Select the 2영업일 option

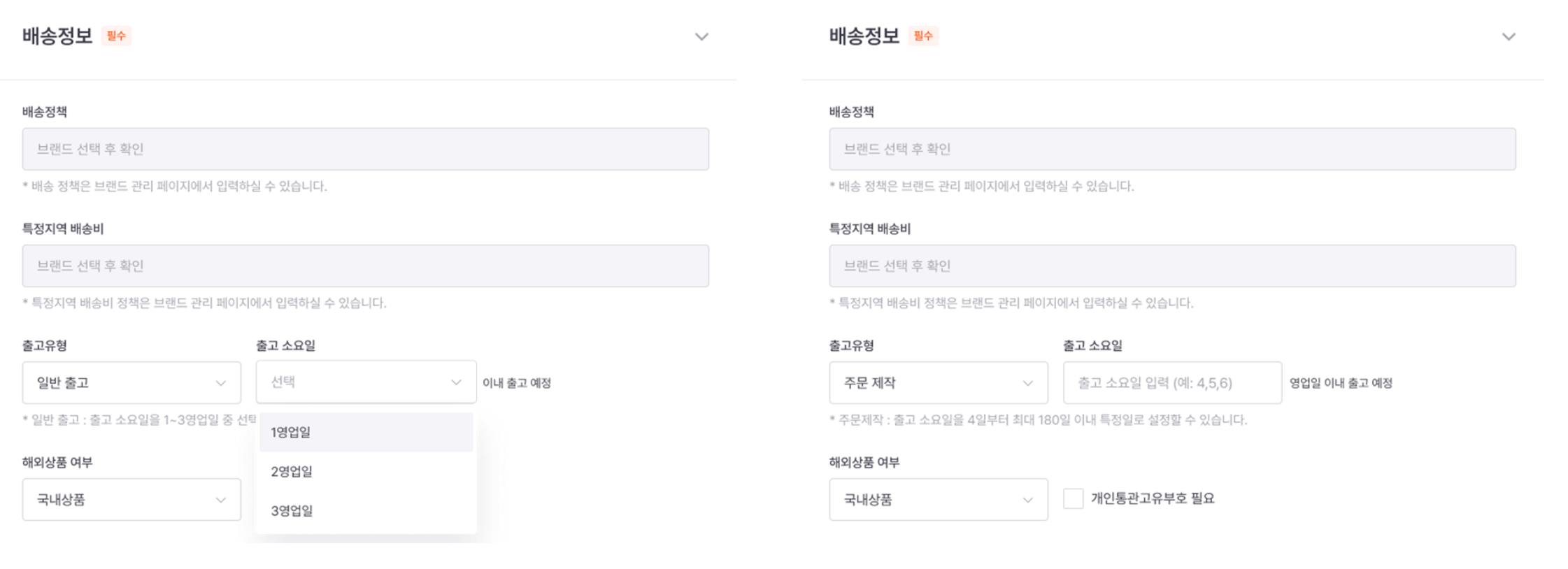coord(366,471)
